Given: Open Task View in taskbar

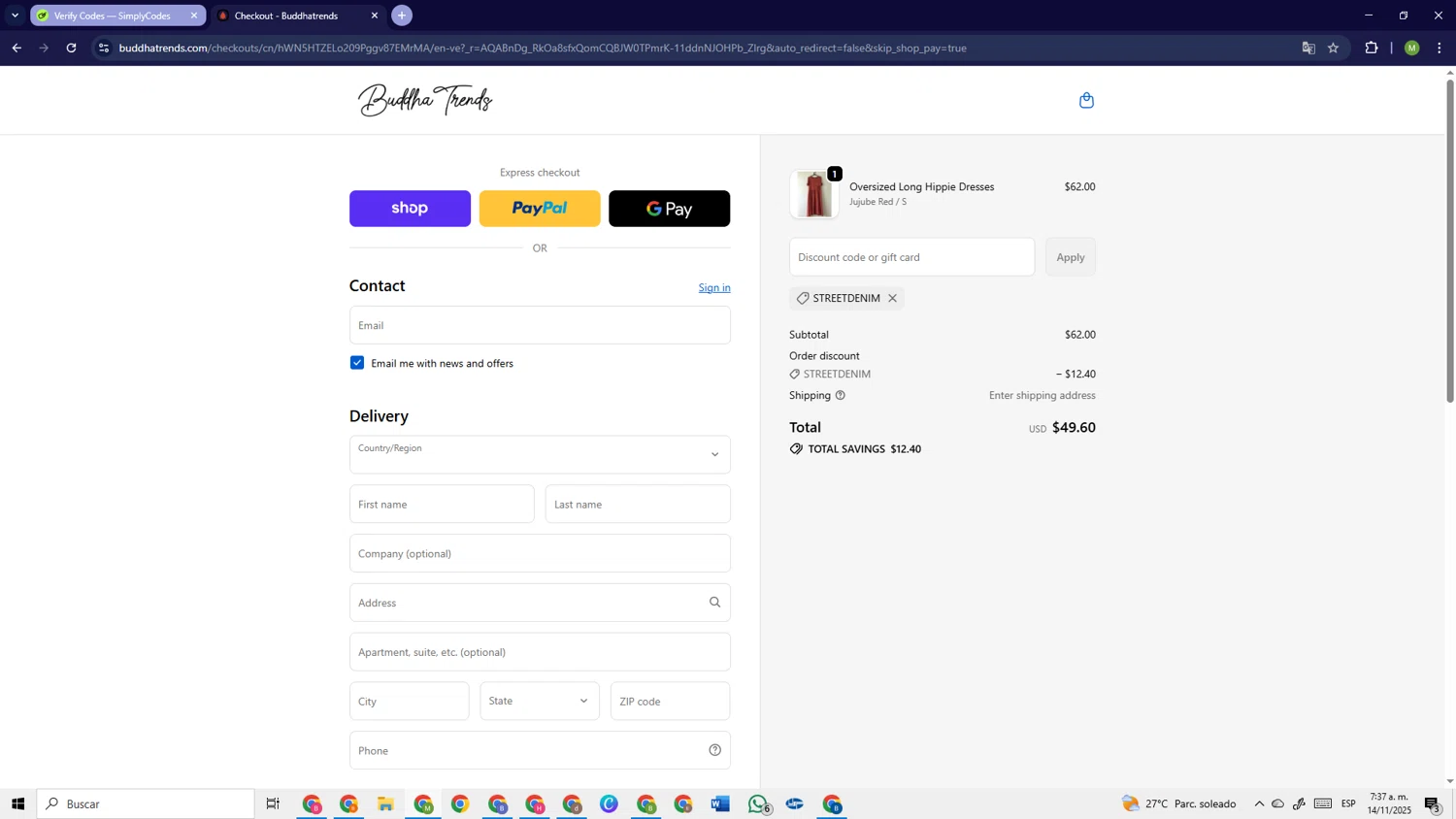Looking at the screenshot, I should click(273, 803).
